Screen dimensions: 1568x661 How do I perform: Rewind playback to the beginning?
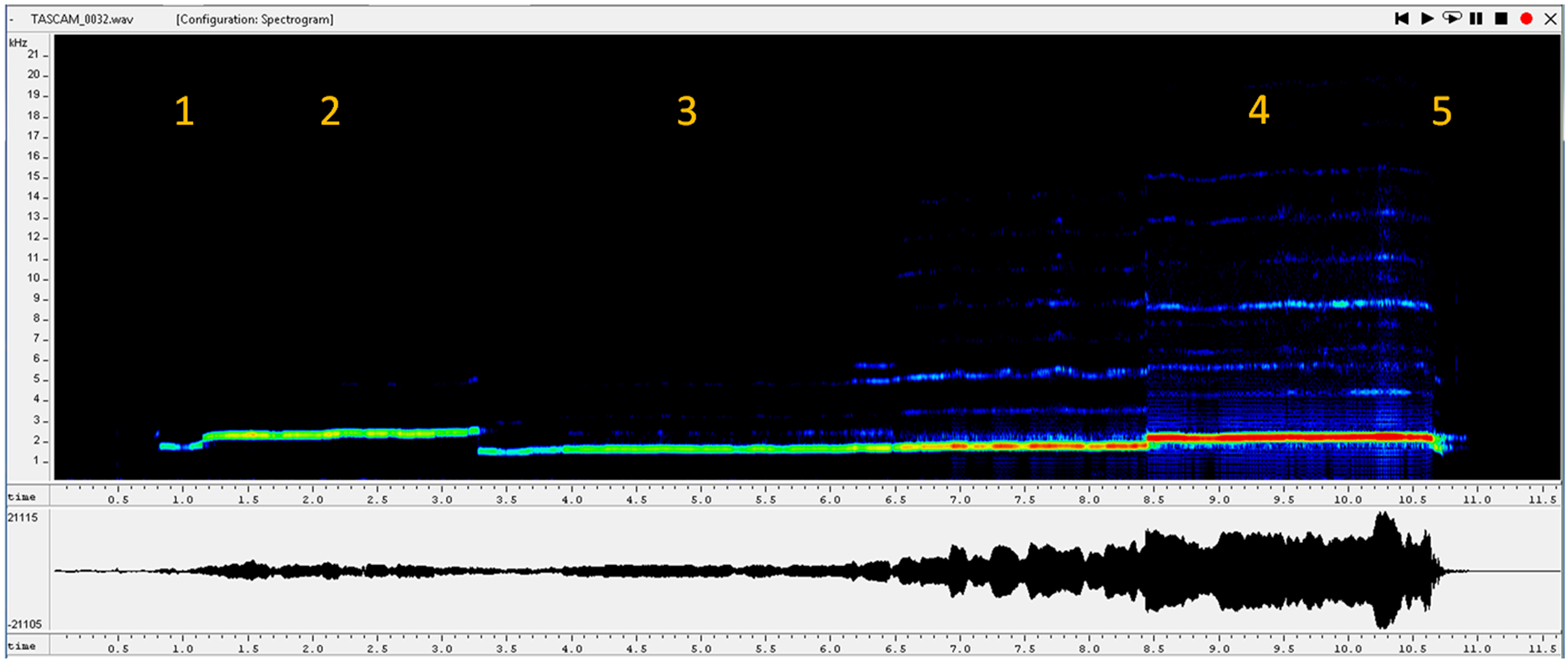point(1402,19)
